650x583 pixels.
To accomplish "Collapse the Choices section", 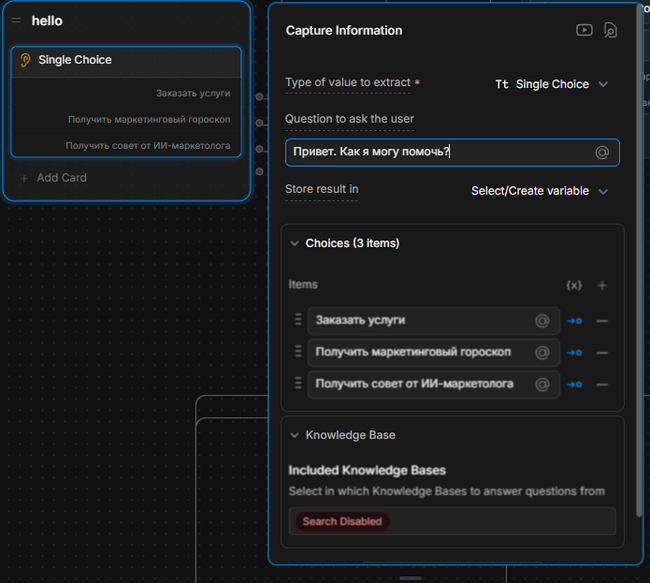I will (295, 243).
